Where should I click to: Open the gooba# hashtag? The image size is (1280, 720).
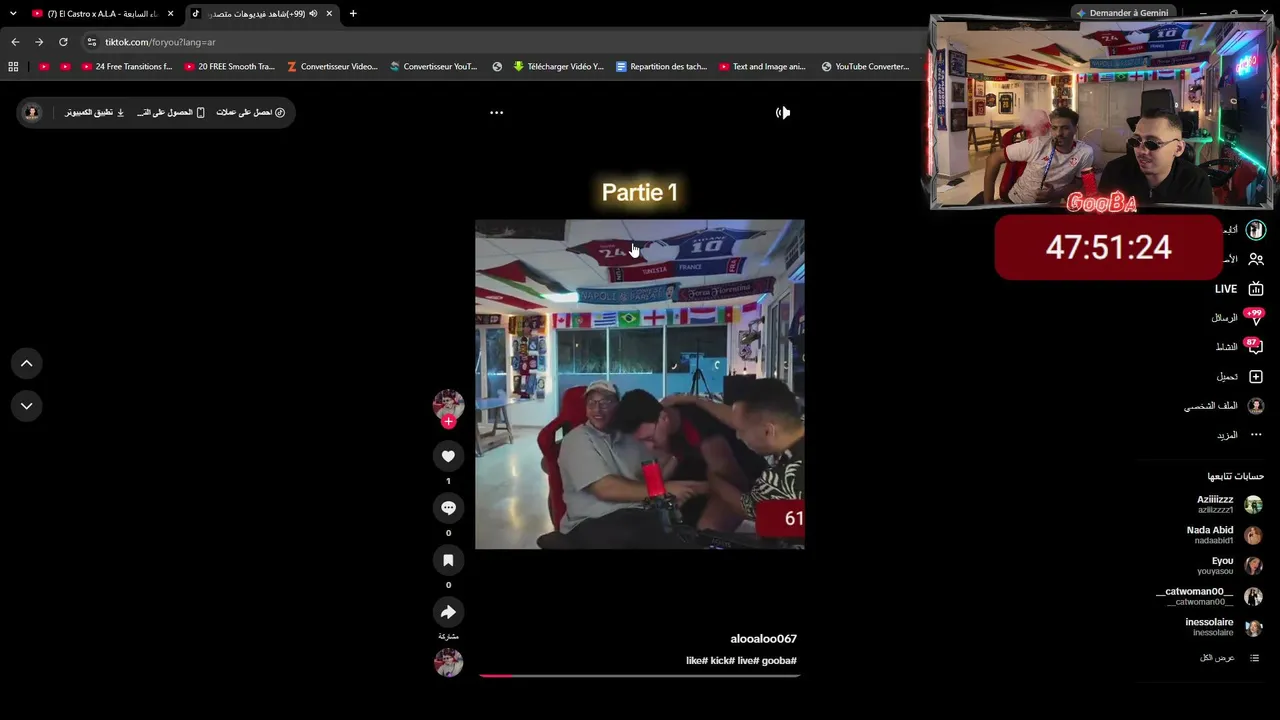tap(777, 661)
